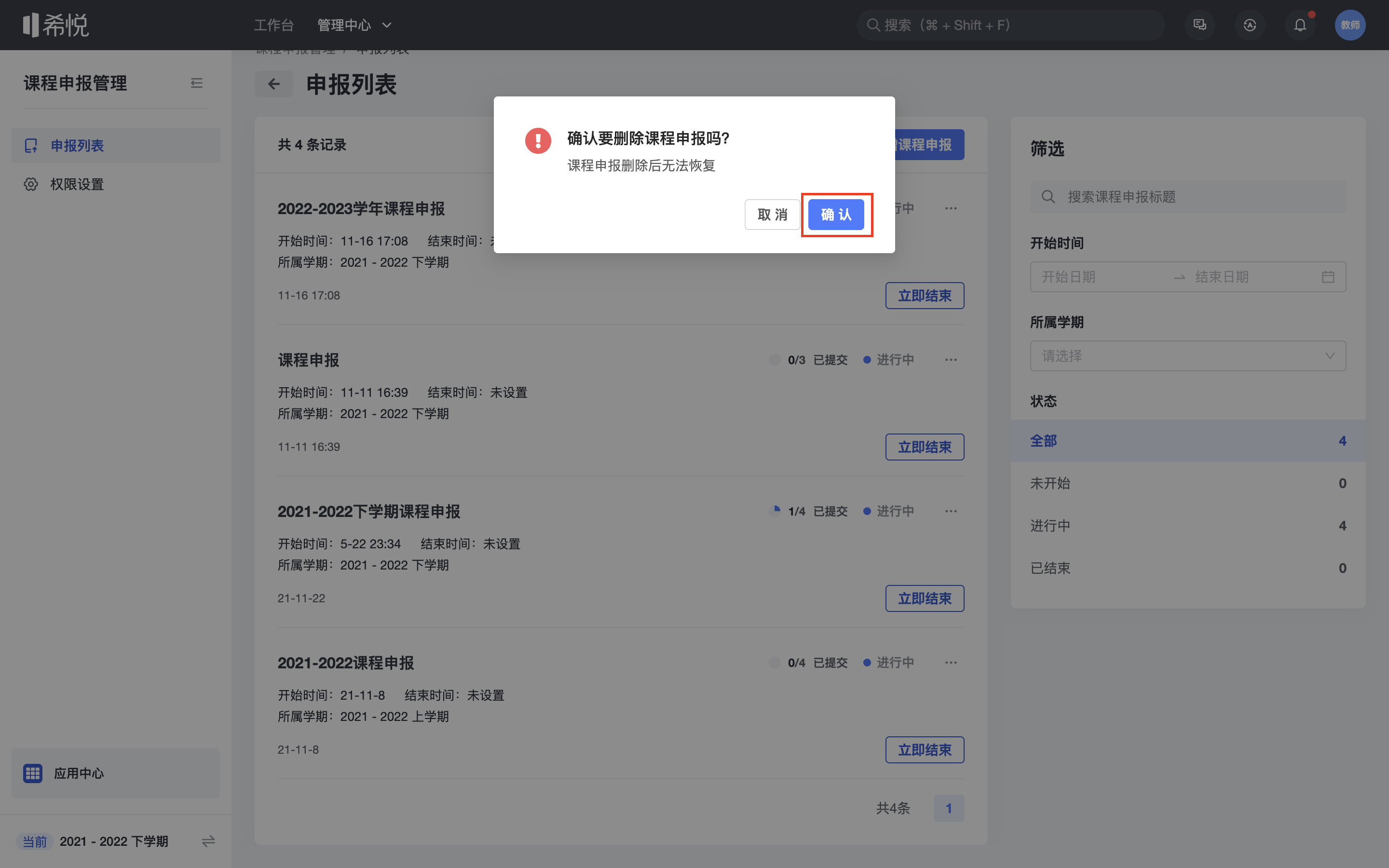This screenshot has width=1389, height=868.
Task: Open 应用中心 at sidebar bottom
Action: (x=116, y=773)
